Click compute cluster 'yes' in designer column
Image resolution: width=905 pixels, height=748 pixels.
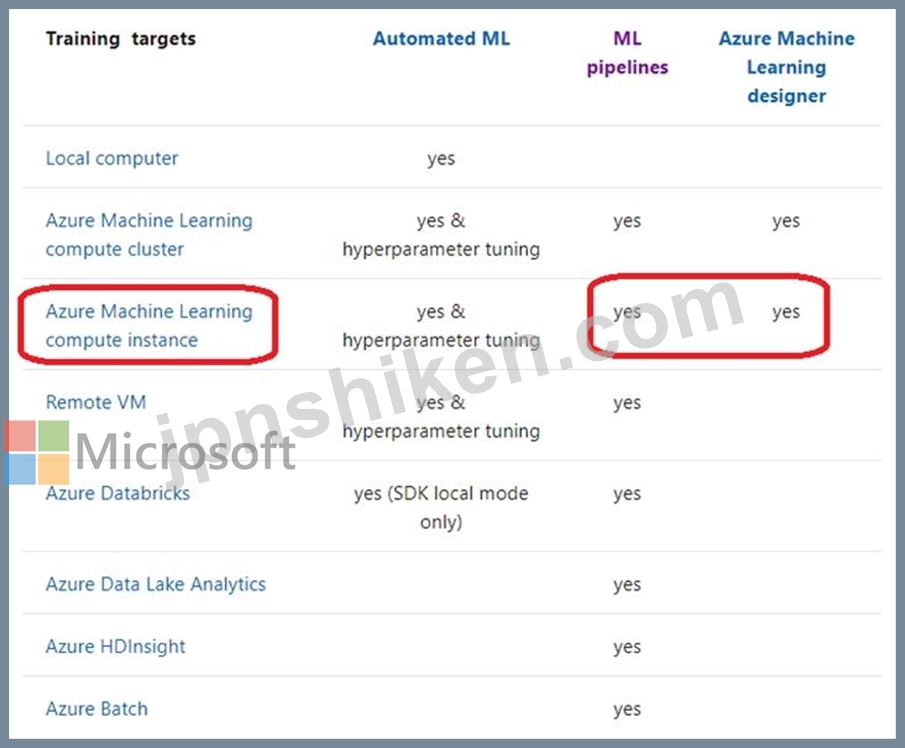(x=786, y=221)
